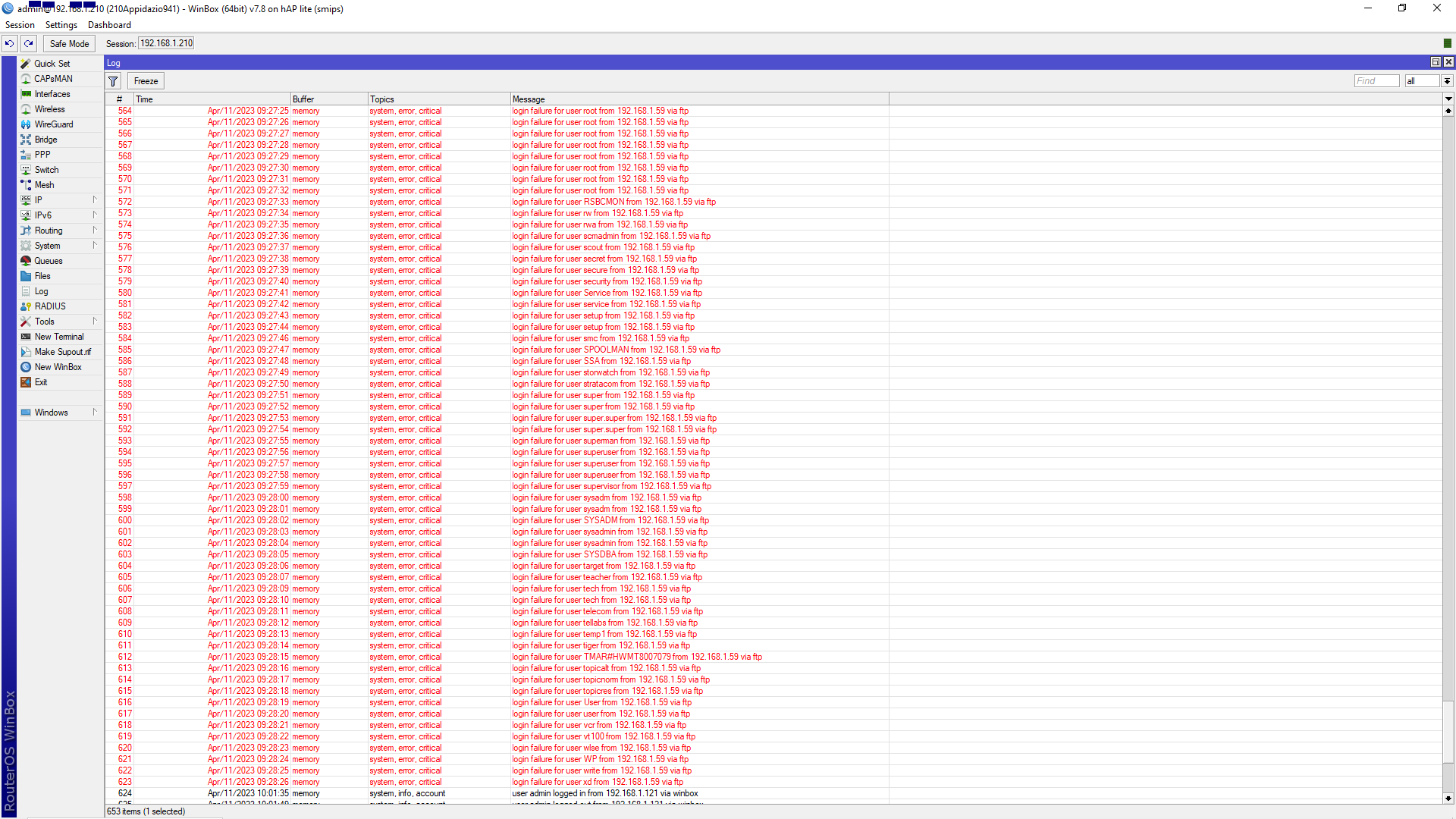Toggle Safe Mode on

(x=68, y=43)
